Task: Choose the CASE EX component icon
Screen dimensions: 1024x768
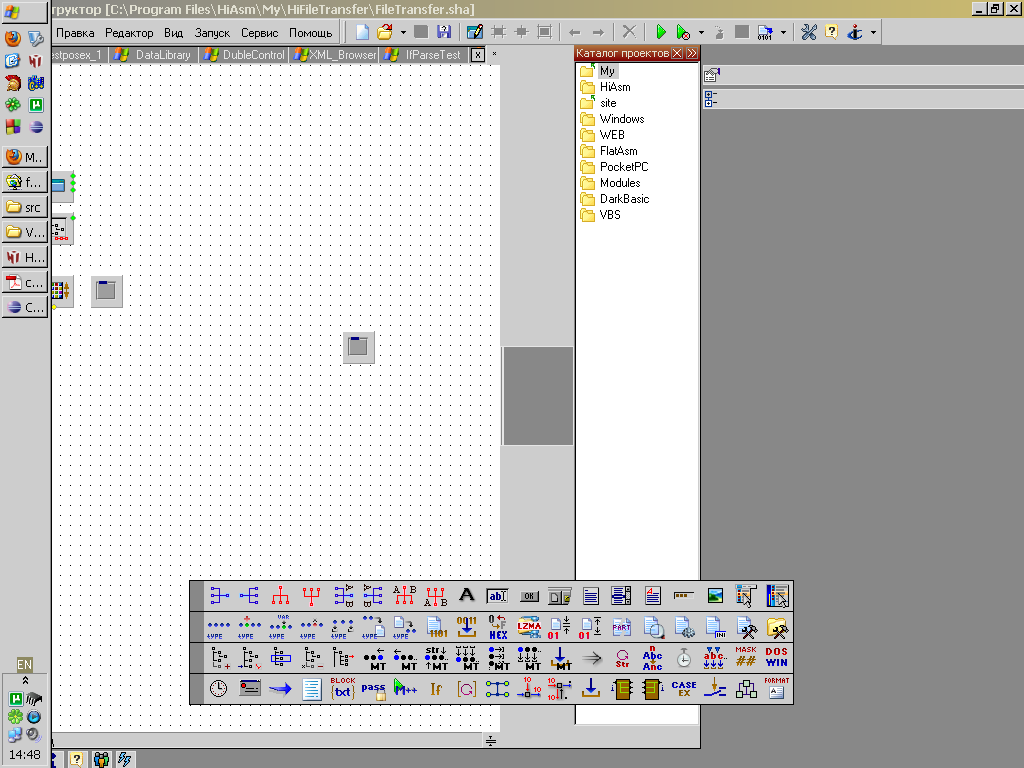Action: point(684,689)
